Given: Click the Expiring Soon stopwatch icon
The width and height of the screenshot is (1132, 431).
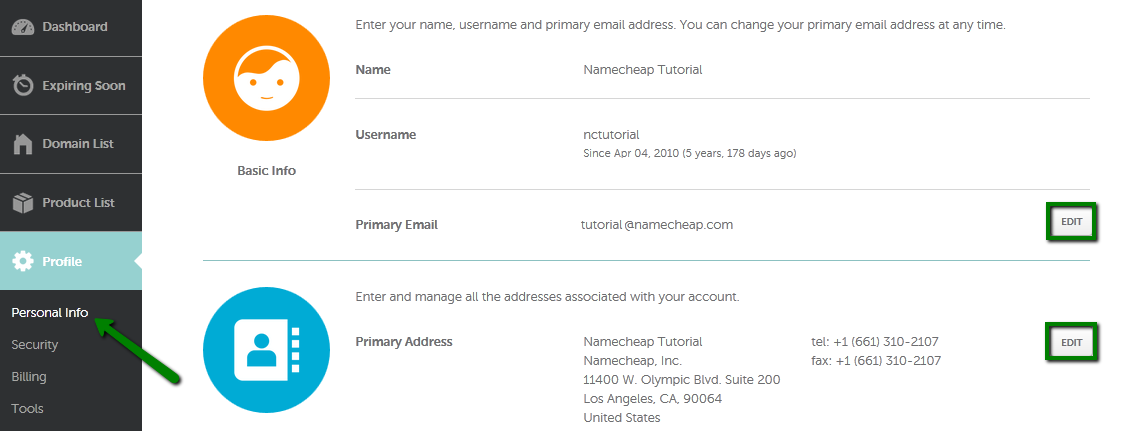Looking at the screenshot, I should (23, 85).
